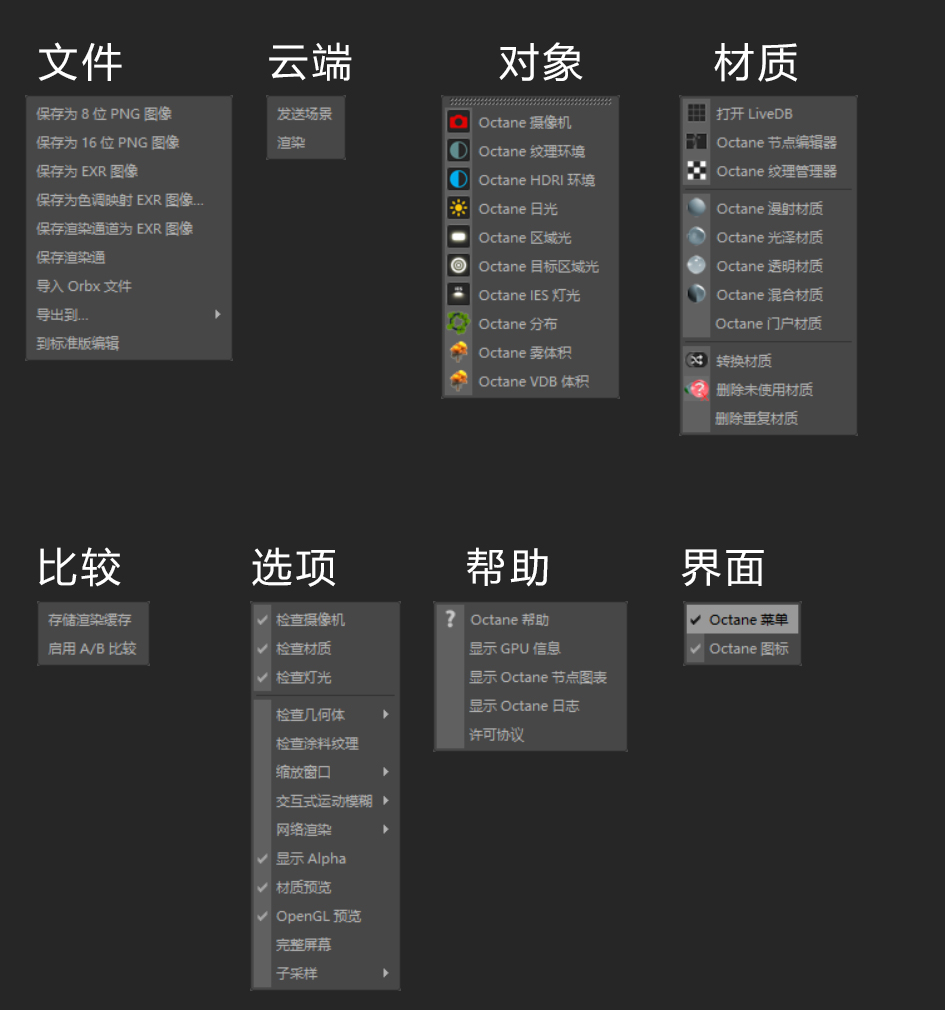Toggle the Octane 图标 interface option

click(742, 648)
